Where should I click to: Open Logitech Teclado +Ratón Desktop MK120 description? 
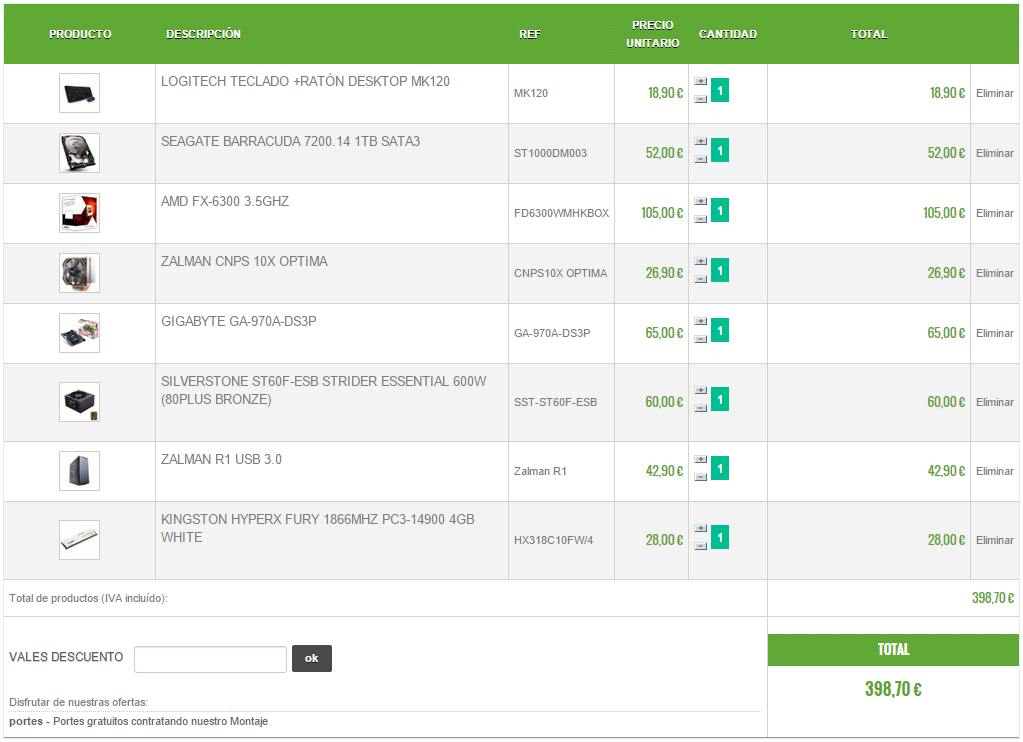tap(305, 82)
